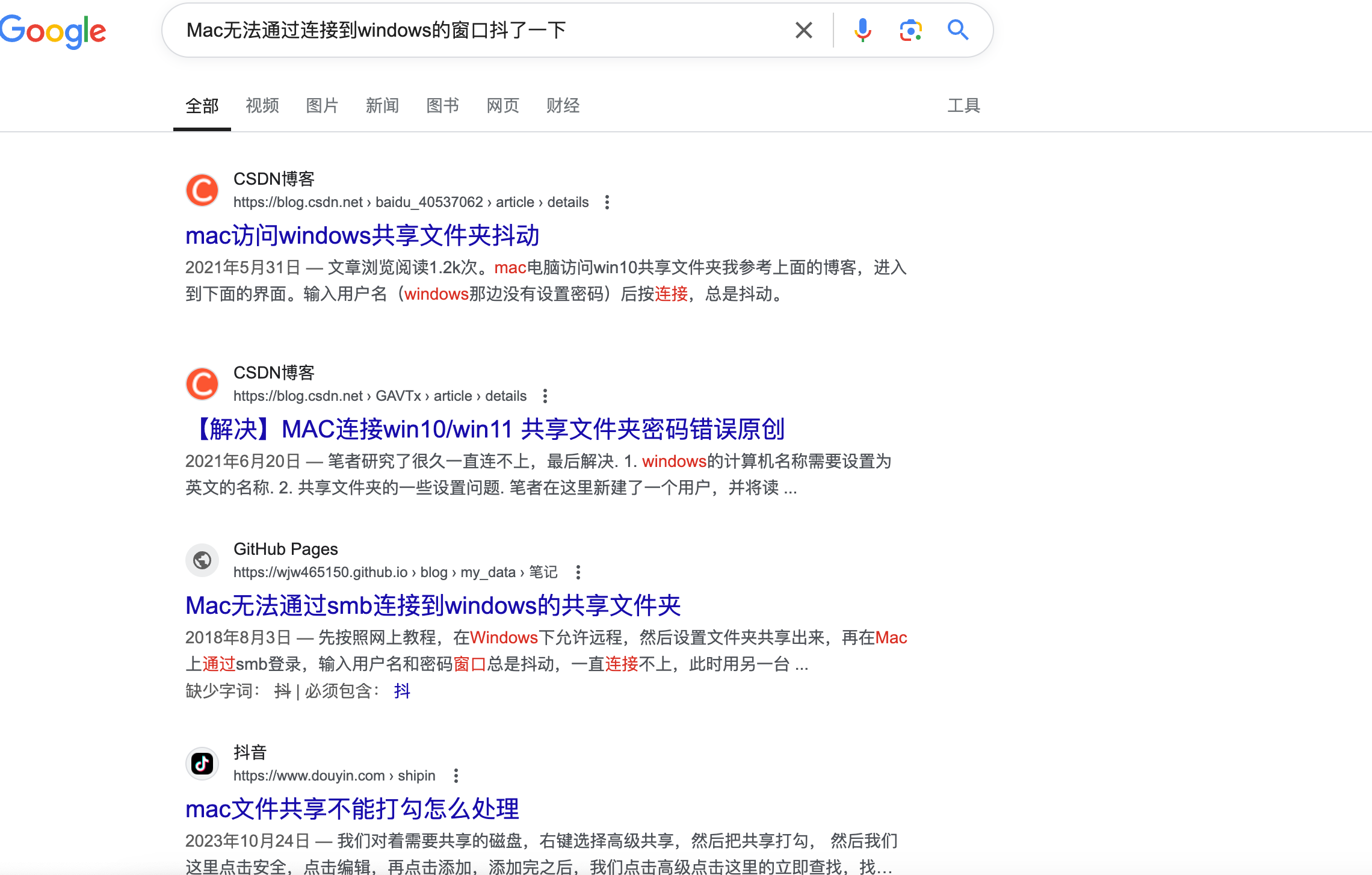Click the GitHub Pages site name
This screenshot has width=1372, height=875.
[x=286, y=549]
